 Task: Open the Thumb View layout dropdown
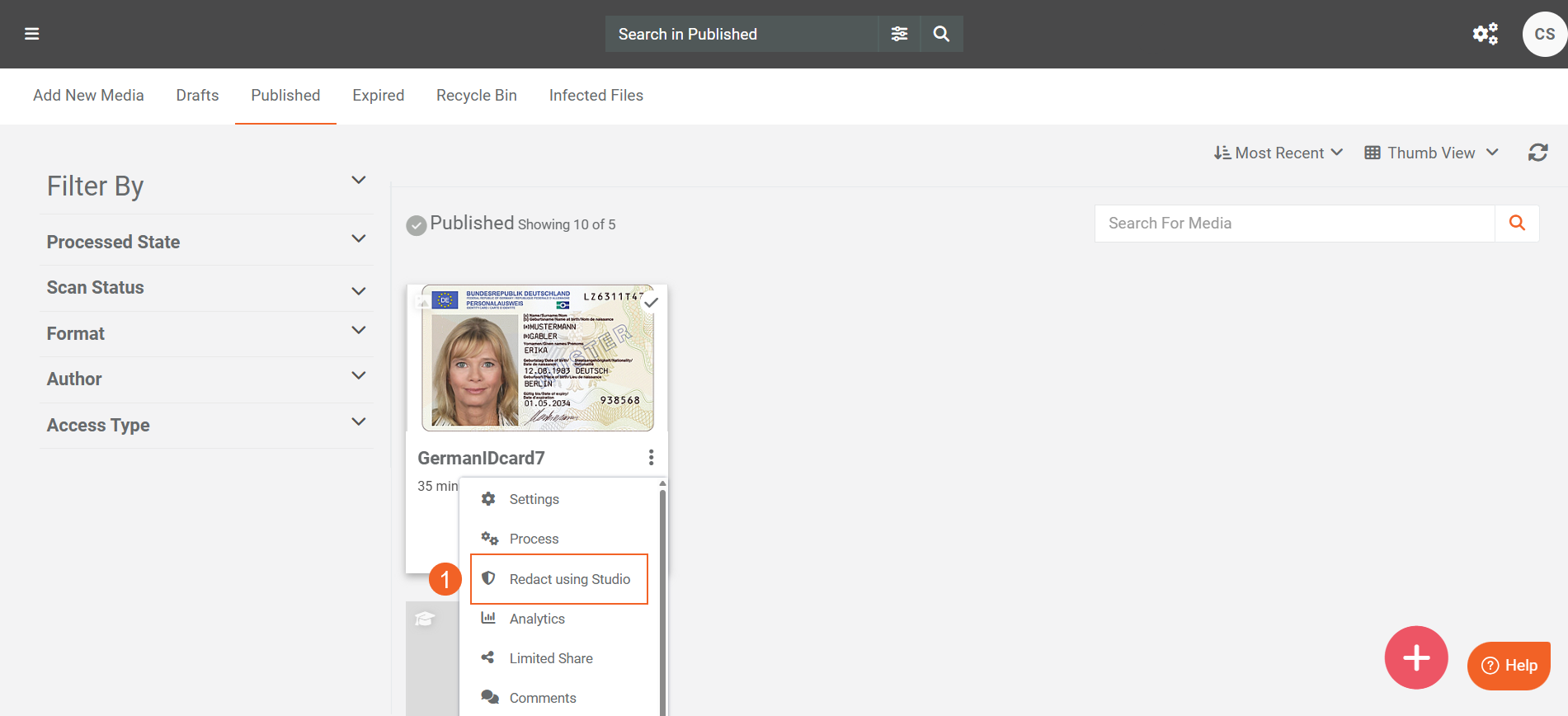pyautogui.click(x=1431, y=153)
